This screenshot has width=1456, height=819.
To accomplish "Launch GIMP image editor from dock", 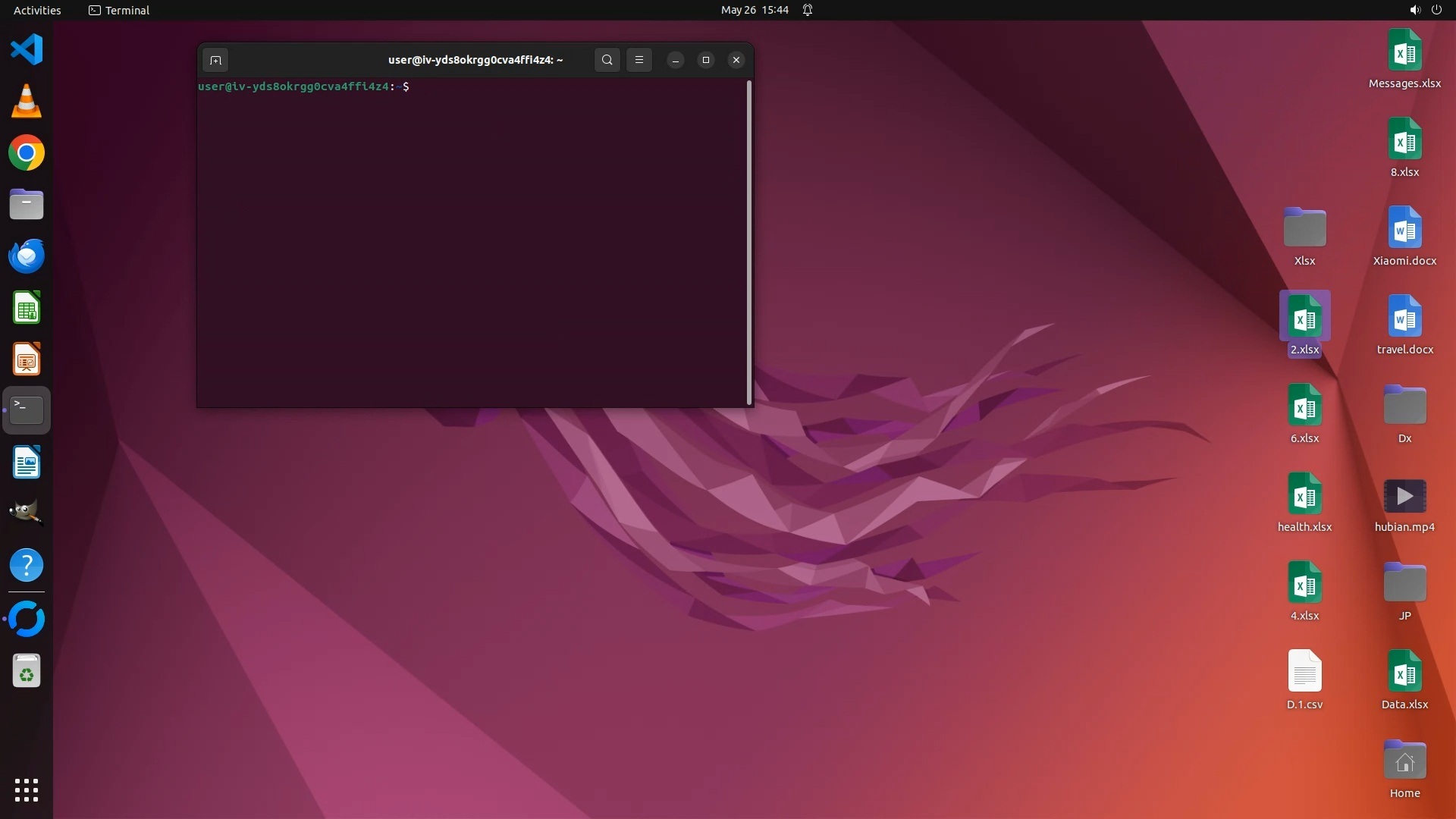I will [27, 513].
